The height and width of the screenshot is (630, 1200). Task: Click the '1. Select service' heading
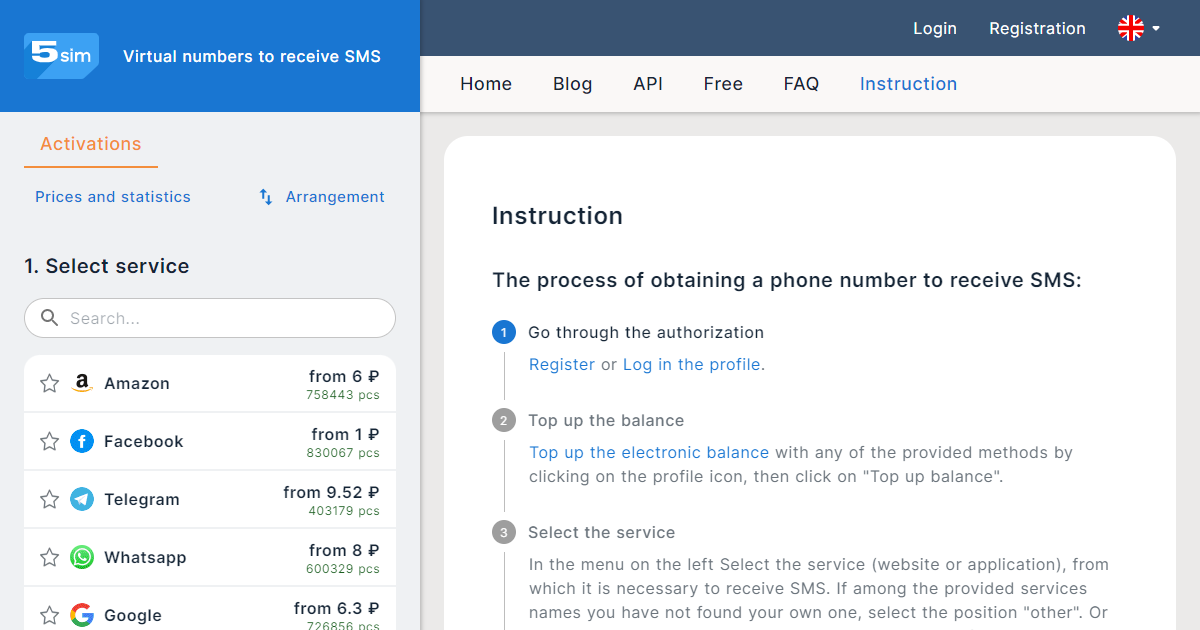click(107, 266)
